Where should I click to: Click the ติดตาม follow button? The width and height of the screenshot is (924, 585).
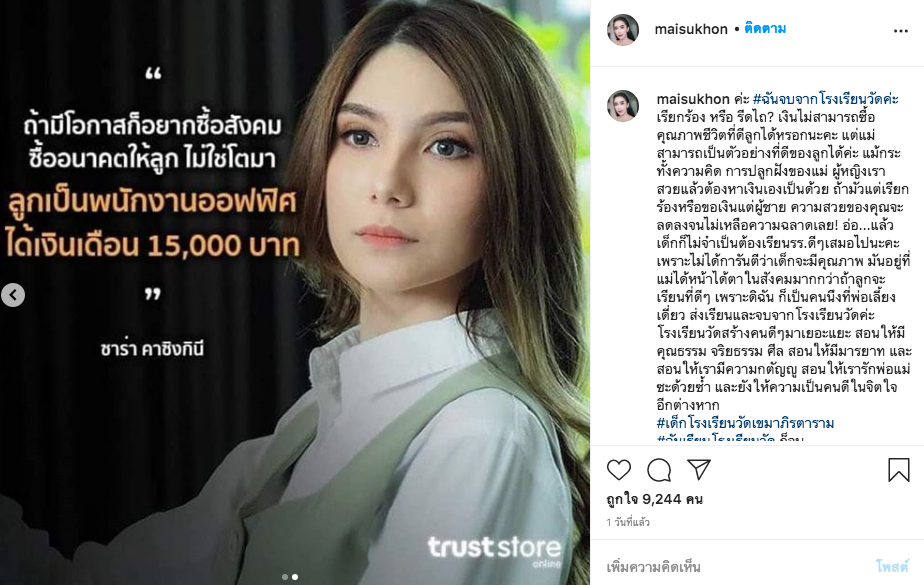(x=764, y=28)
